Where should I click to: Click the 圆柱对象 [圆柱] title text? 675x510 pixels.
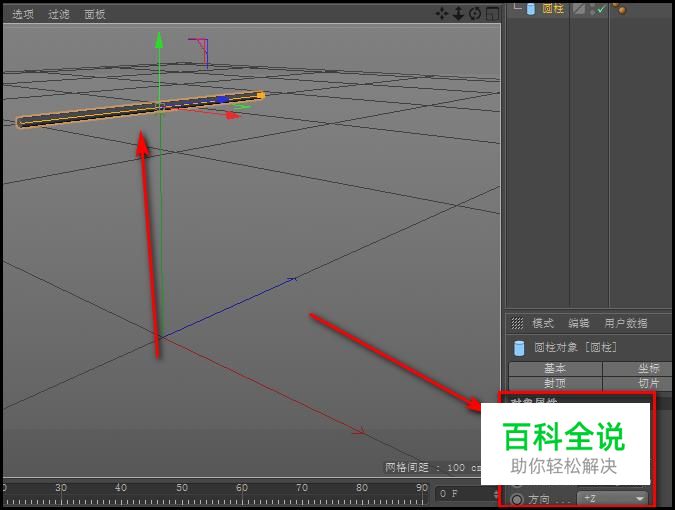tap(576, 347)
